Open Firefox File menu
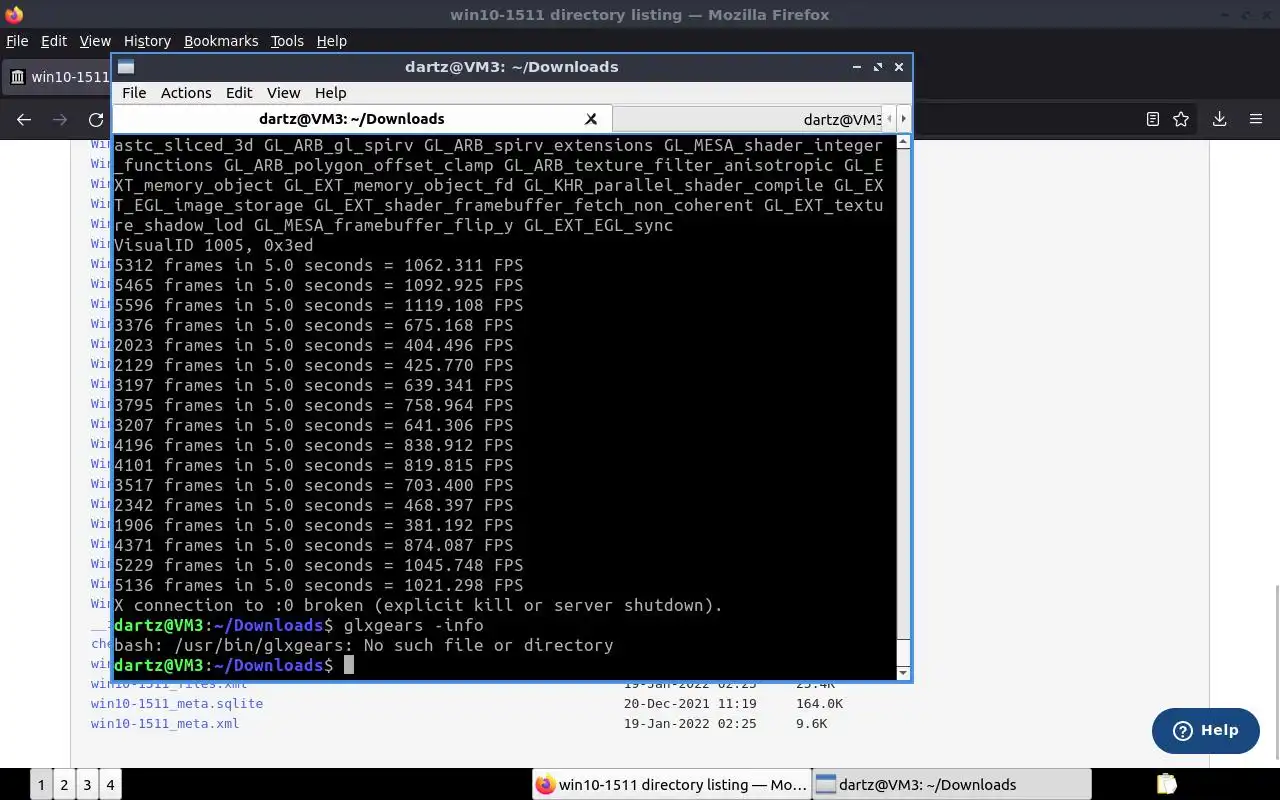 (17, 41)
